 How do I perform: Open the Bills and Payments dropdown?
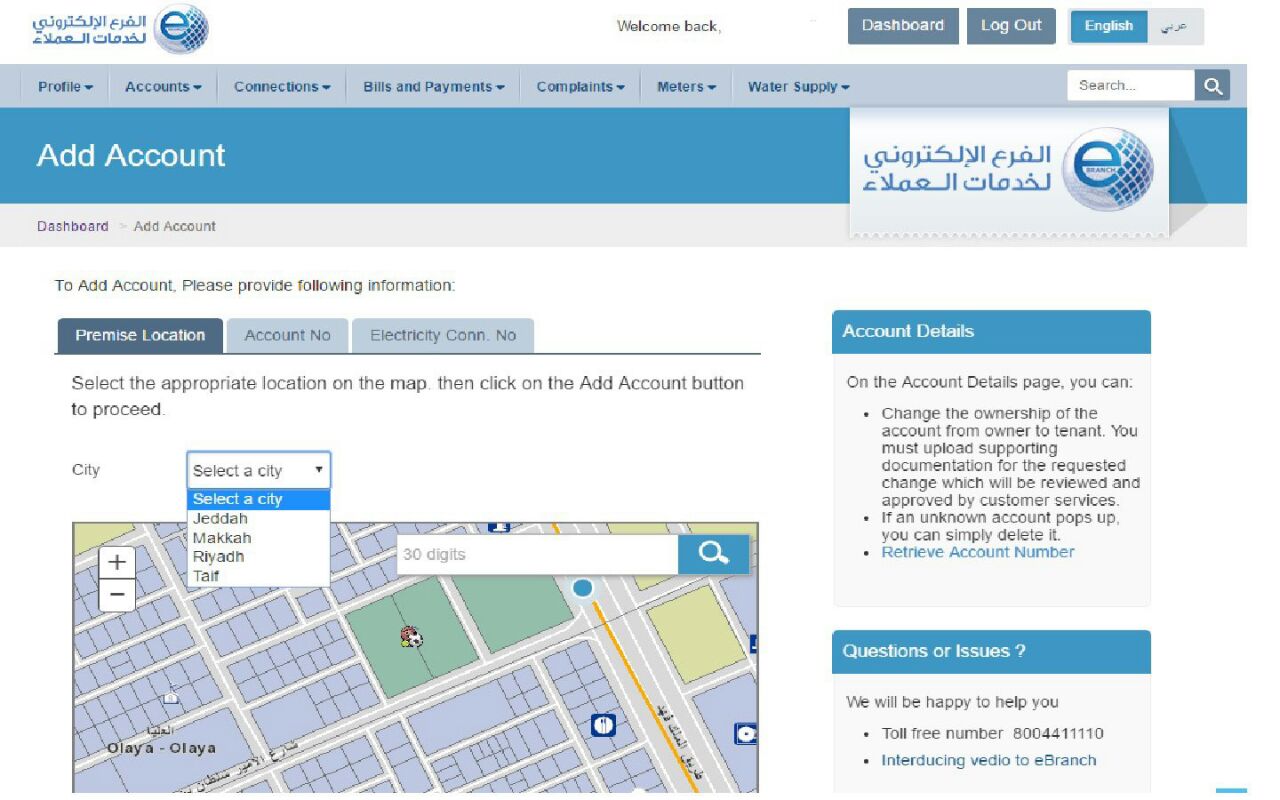433,87
